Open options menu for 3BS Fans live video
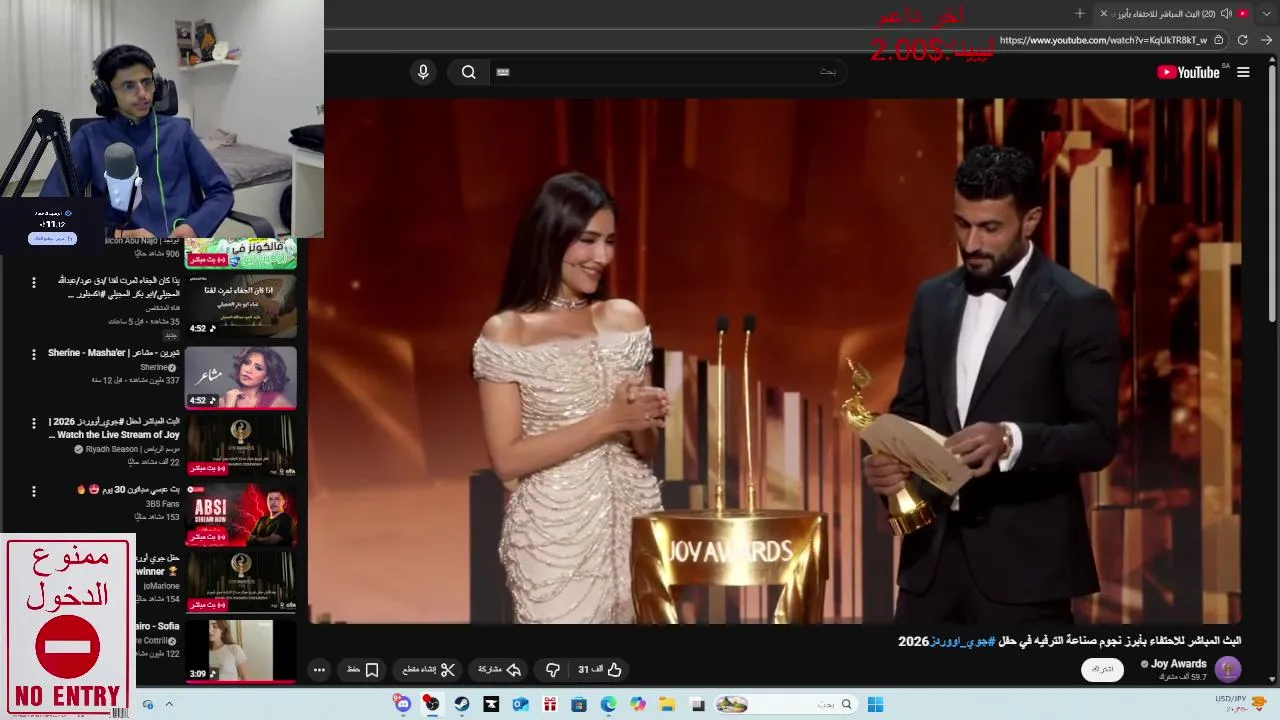Image resolution: width=1280 pixels, height=720 pixels. [x=34, y=491]
